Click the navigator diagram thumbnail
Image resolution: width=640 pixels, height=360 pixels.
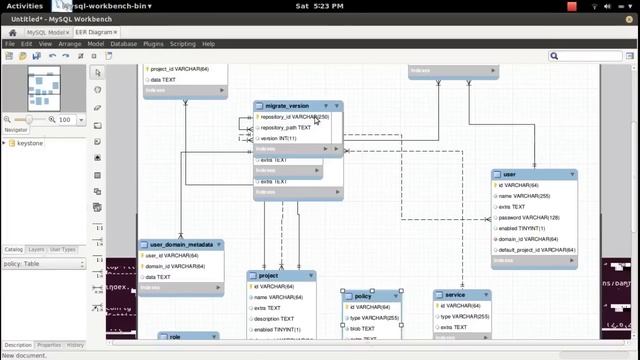pyautogui.click(x=44, y=89)
